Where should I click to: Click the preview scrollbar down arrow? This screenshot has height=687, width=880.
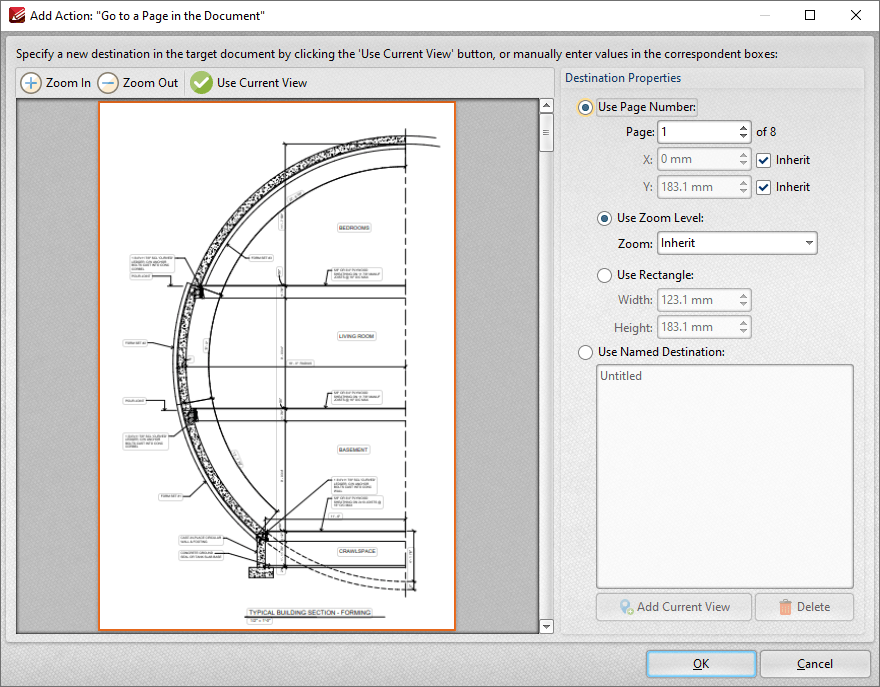[x=546, y=626]
